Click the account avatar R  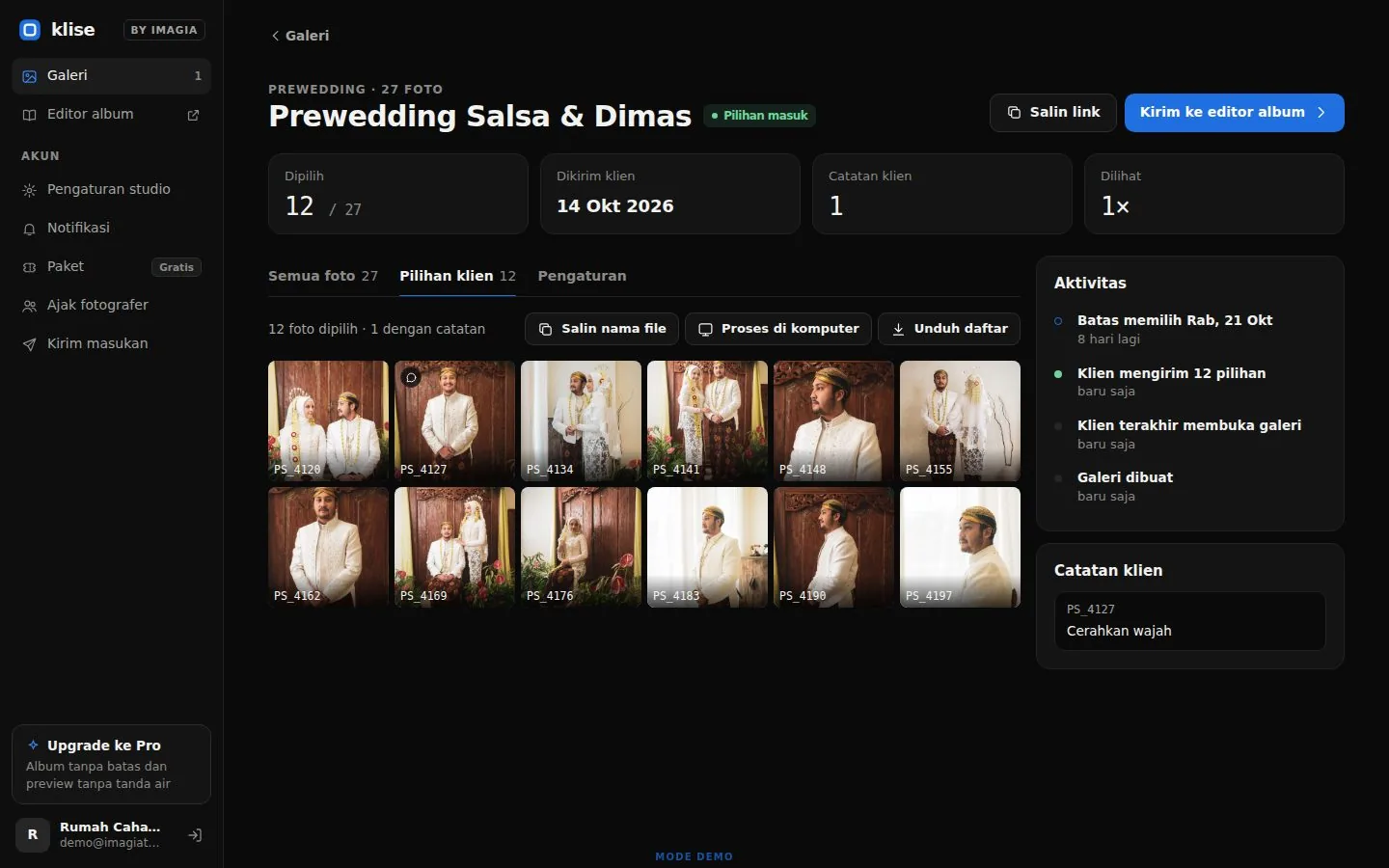[x=33, y=835]
